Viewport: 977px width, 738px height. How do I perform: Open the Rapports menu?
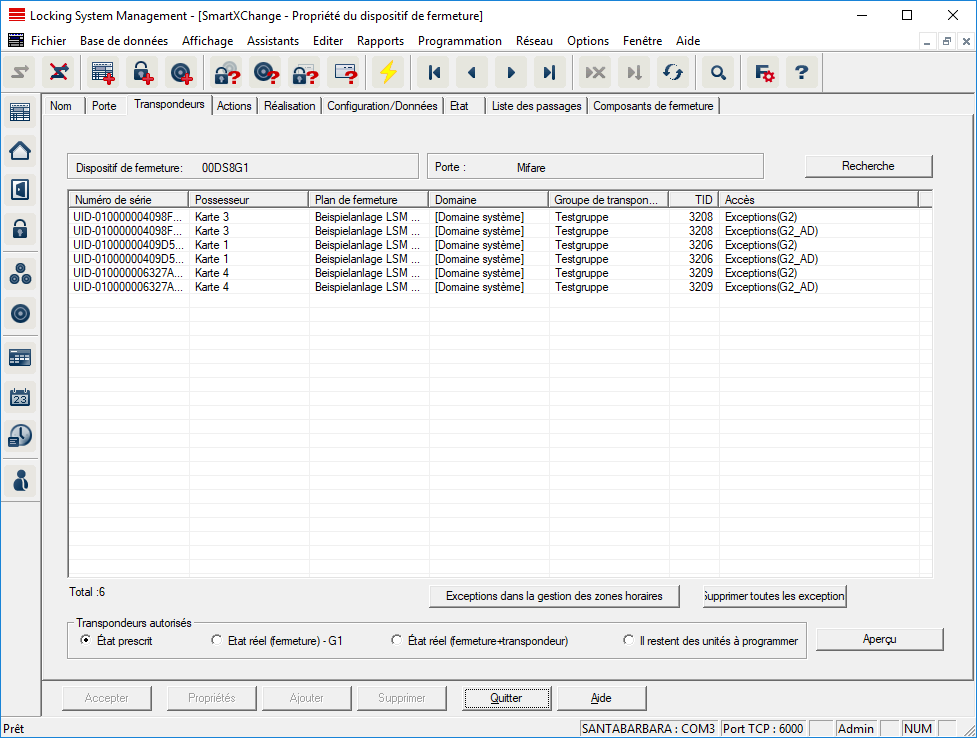[x=380, y=41]
